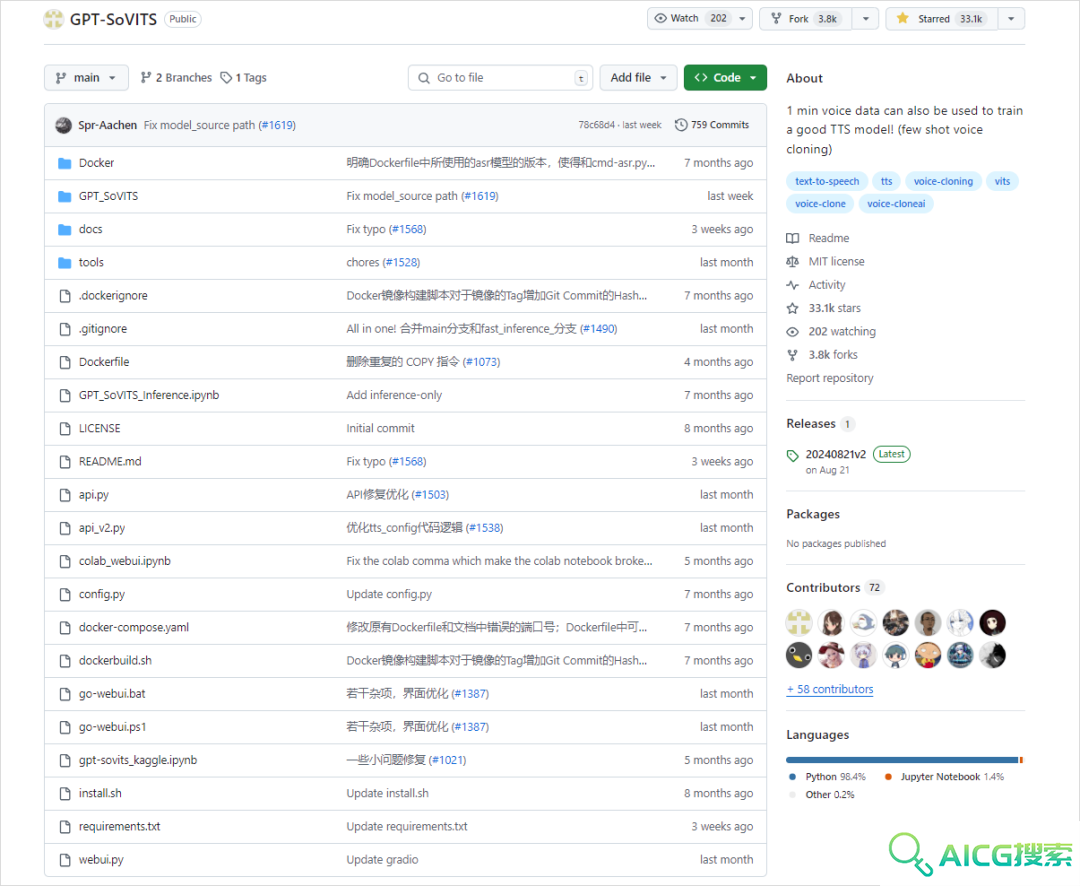The height and width of the screenshot is (886, 1080).
Task: Click Report repository link
Action: [830, 378]
